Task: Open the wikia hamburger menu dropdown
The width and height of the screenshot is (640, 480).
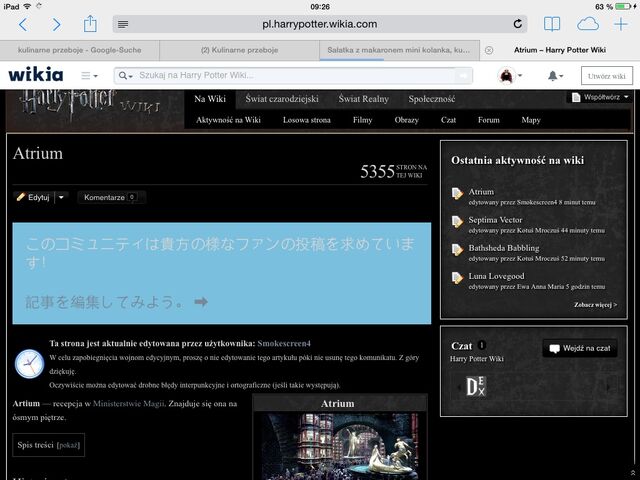Action: [89, 76]
